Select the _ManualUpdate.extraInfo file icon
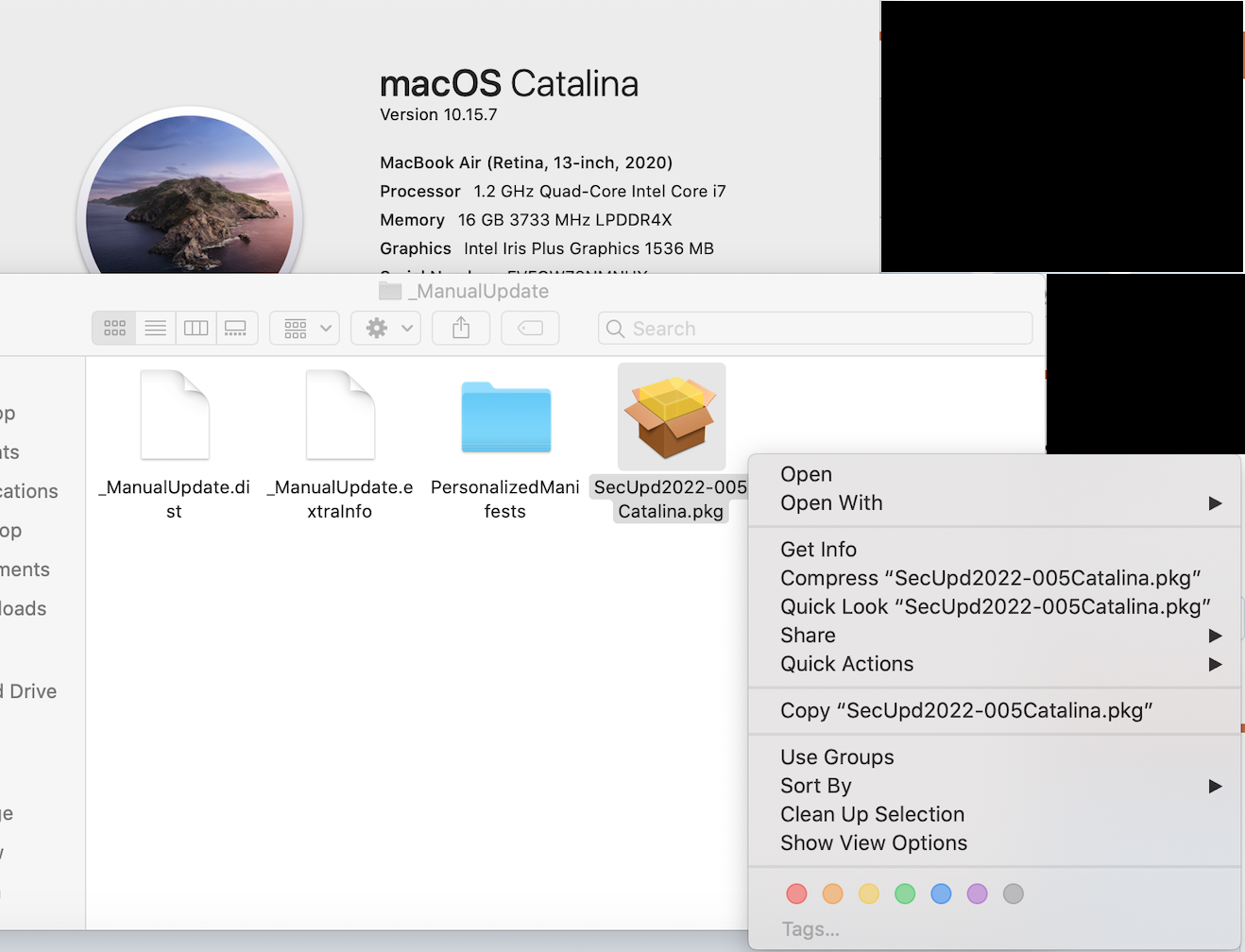The image size is (1245, 952). pos(340,415)
